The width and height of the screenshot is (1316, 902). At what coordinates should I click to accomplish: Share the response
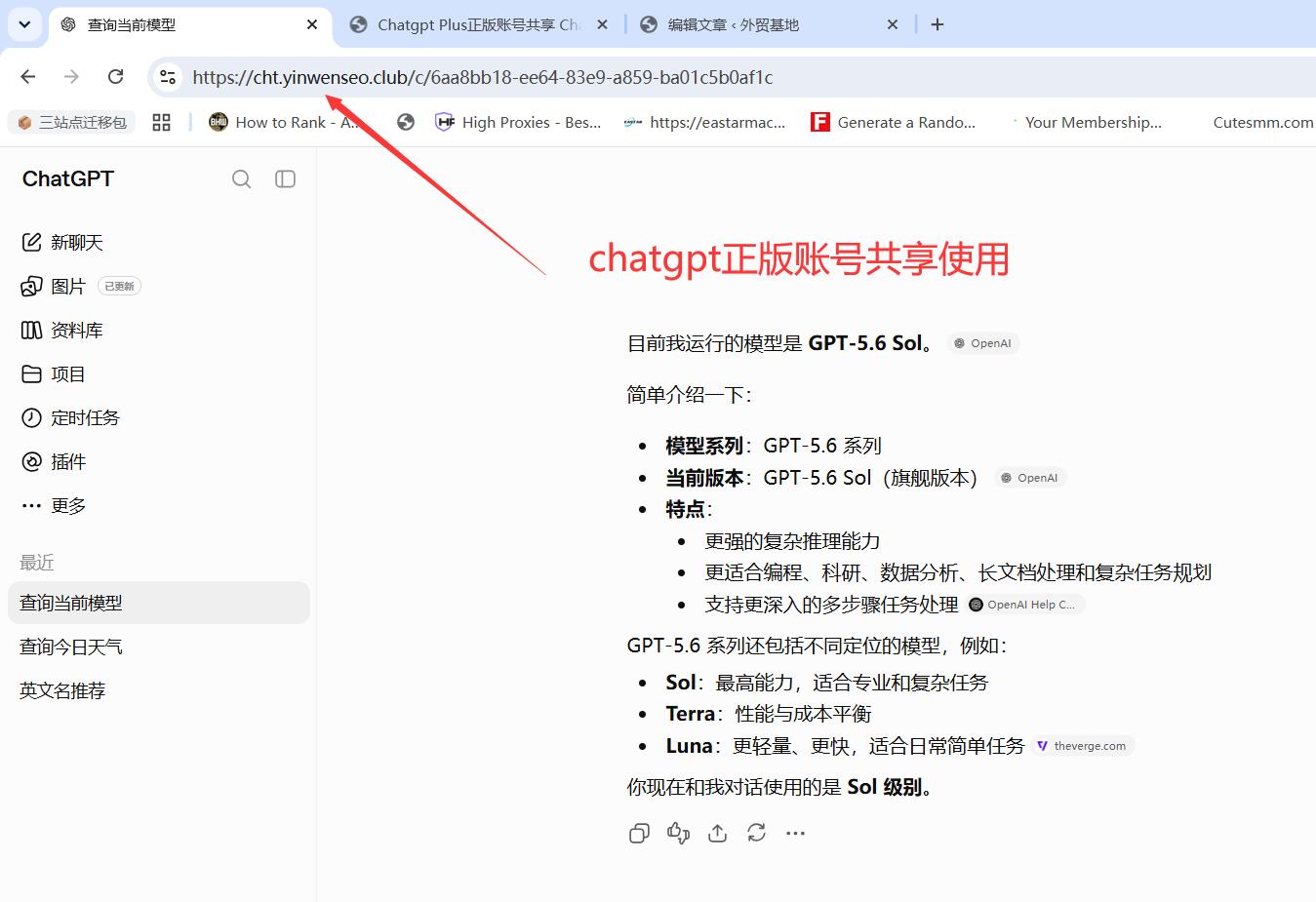[717, 833]
